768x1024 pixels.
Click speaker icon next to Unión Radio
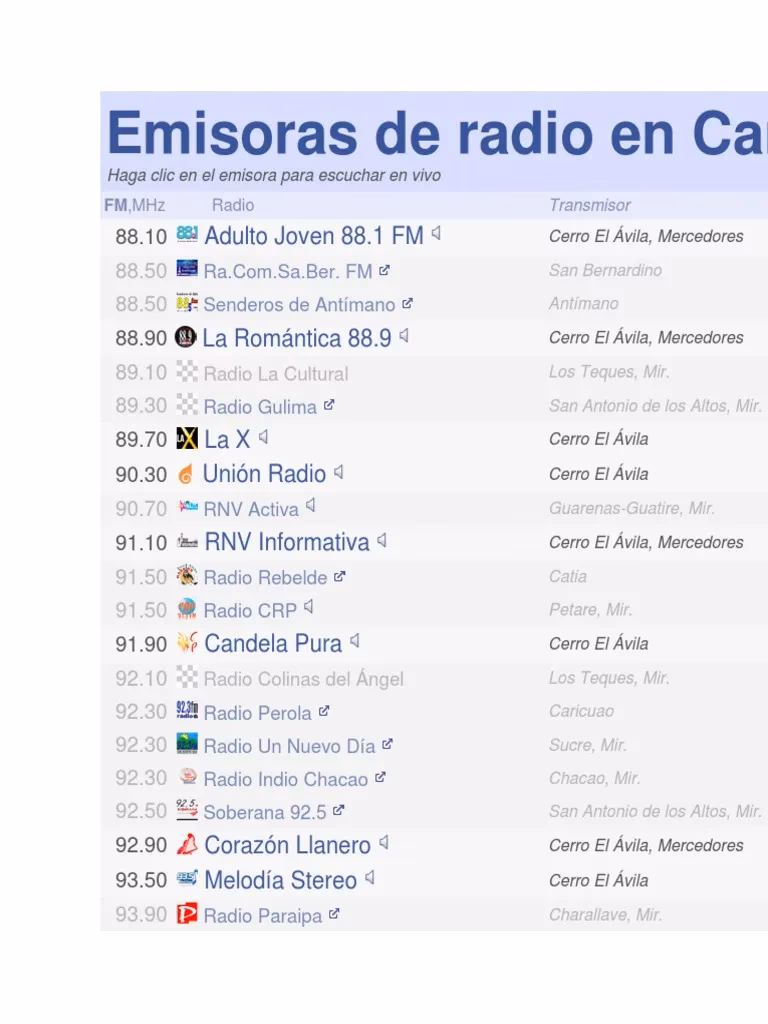339,472
